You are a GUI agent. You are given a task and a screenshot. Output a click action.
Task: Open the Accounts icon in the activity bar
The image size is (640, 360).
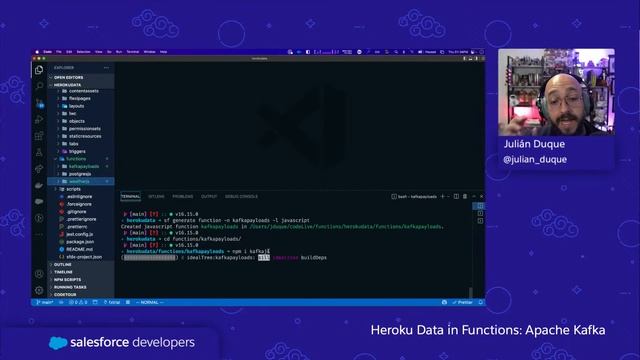pos(39,274)
